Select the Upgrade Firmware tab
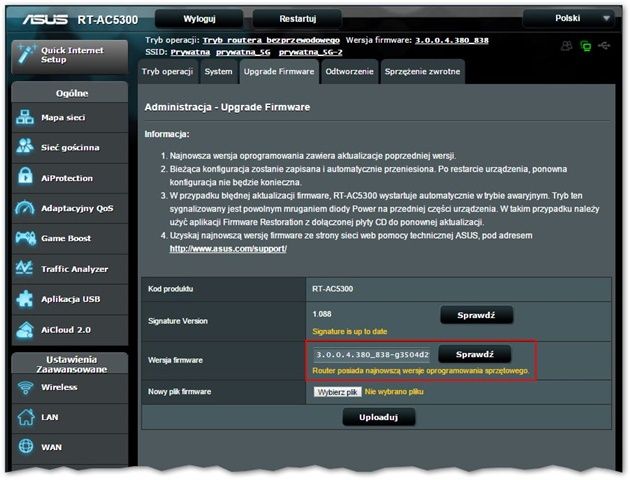This screenshot has height=480, width=630. point(279,71)
